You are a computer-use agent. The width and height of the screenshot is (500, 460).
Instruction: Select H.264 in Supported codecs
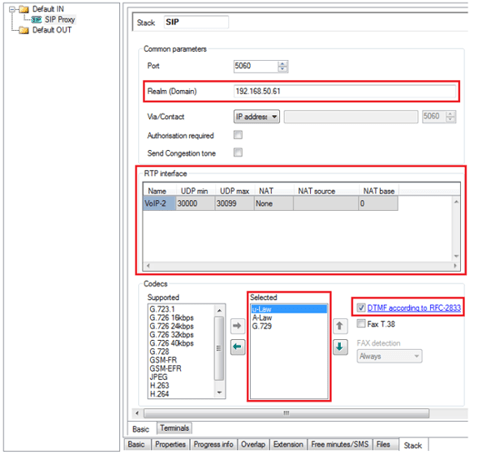tap(182, 394)
